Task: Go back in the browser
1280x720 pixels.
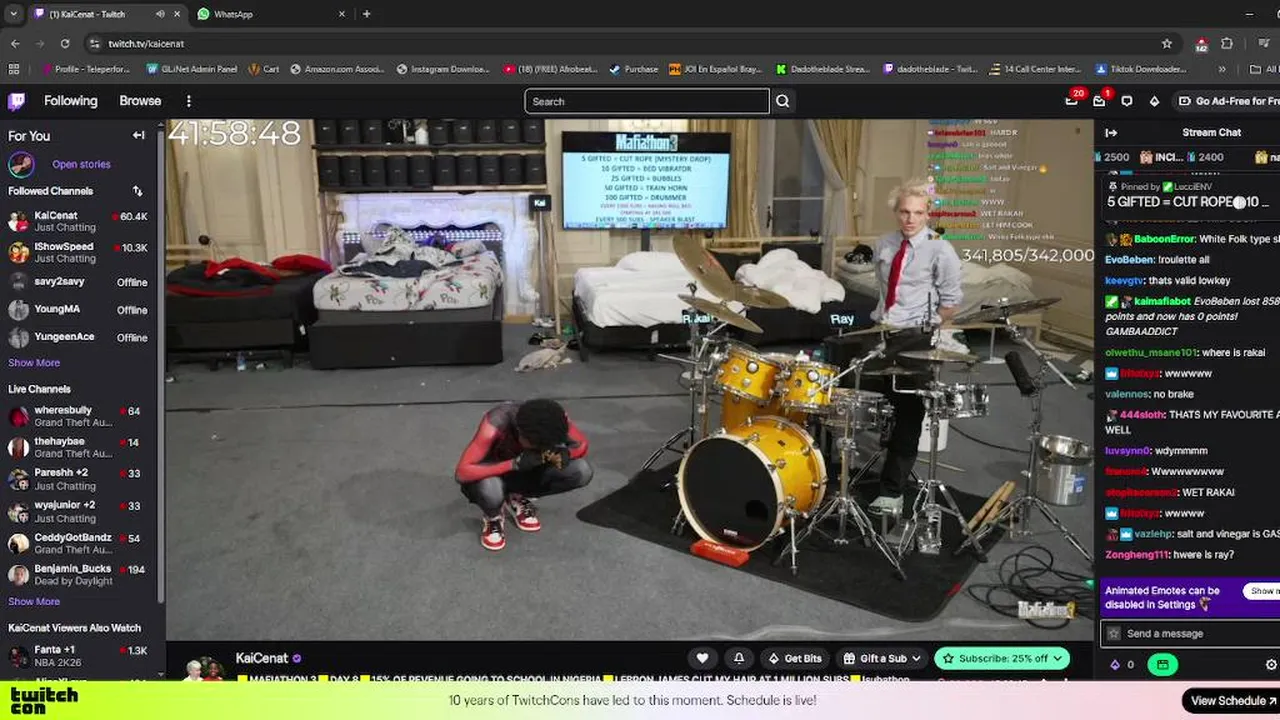Action: point(15,44)
